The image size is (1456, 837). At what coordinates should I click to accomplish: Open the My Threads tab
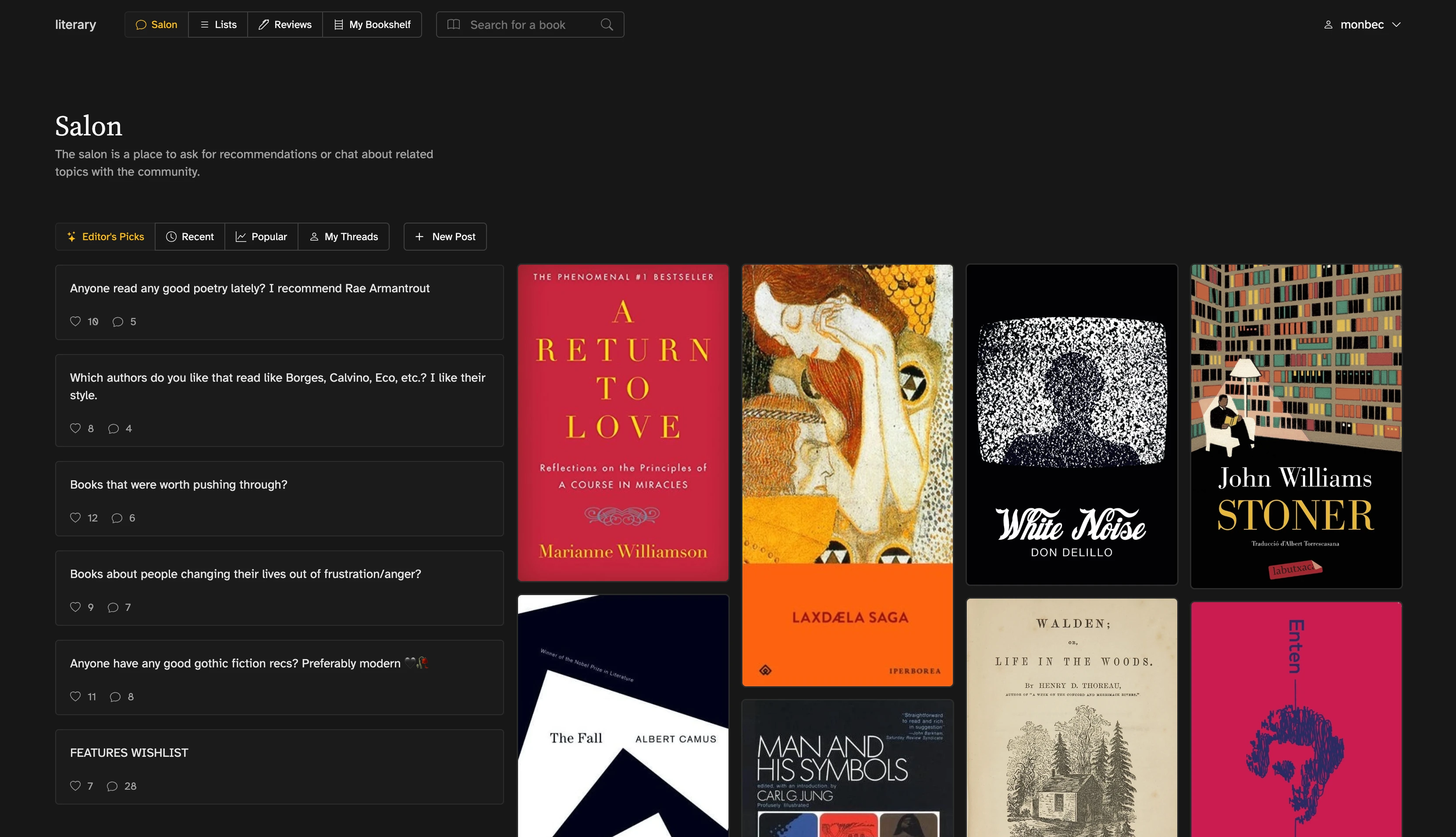344,237
